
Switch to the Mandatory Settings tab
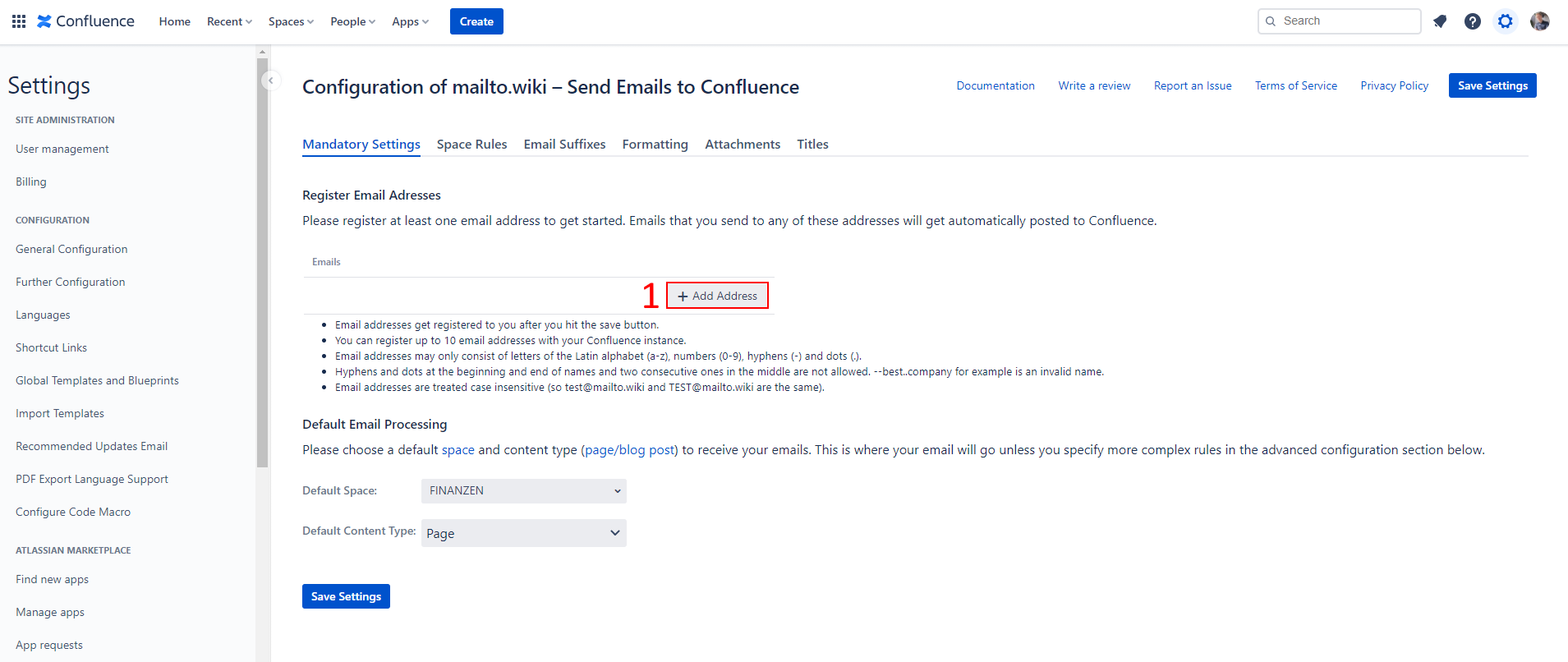click(361, 145)
